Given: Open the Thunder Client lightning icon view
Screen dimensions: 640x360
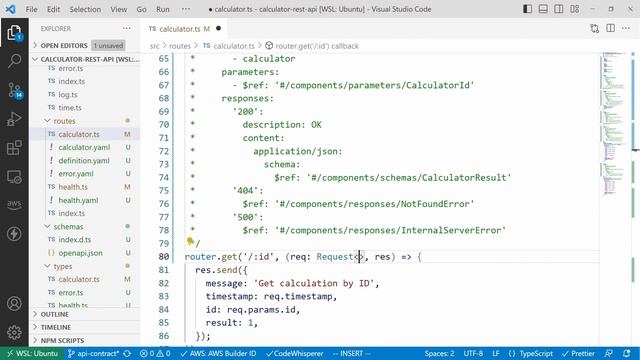Looking at the screenshot, I should 14,234.
